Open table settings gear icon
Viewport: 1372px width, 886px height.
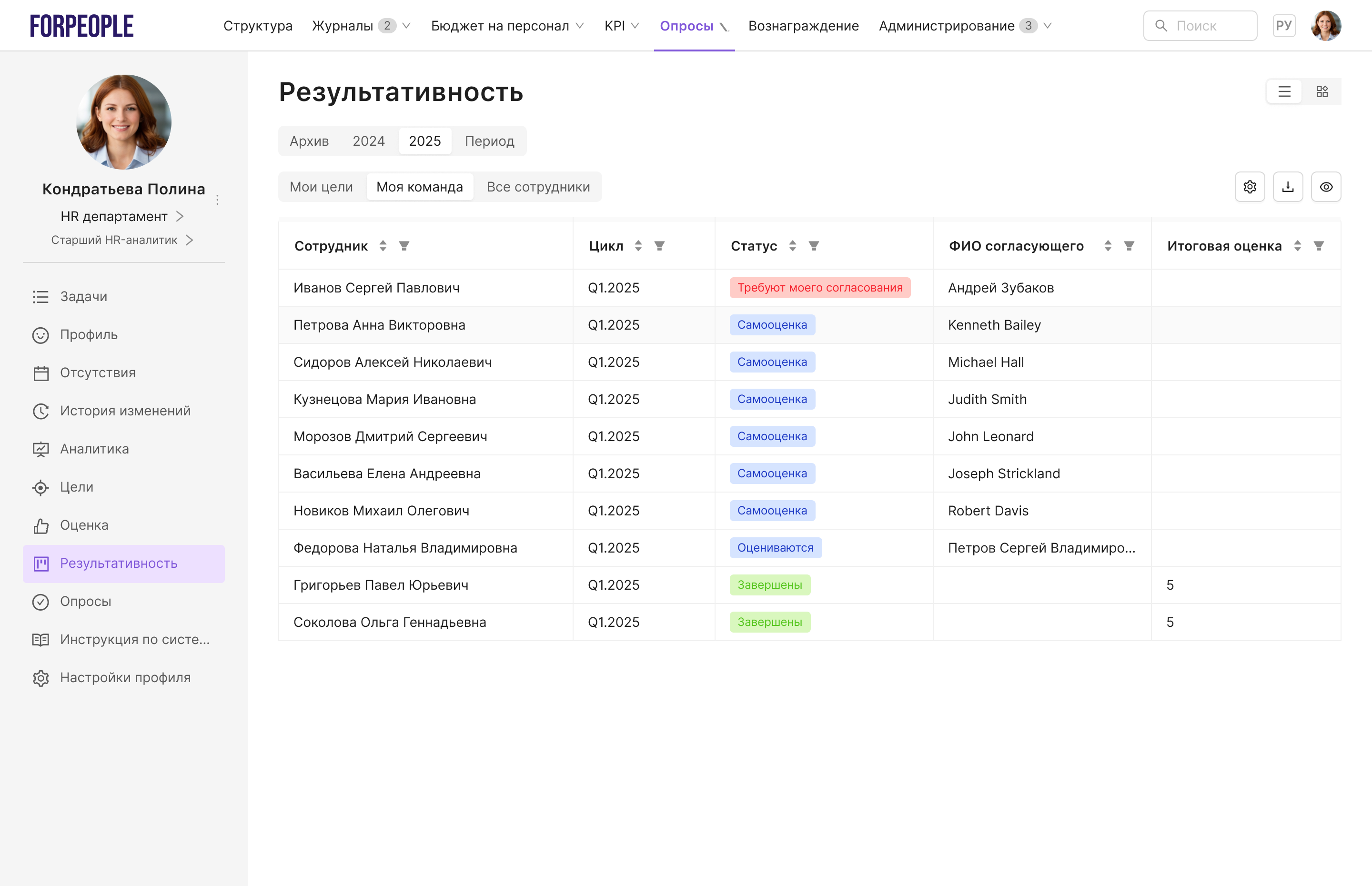pyautogui.click(x=1250, y=187)
